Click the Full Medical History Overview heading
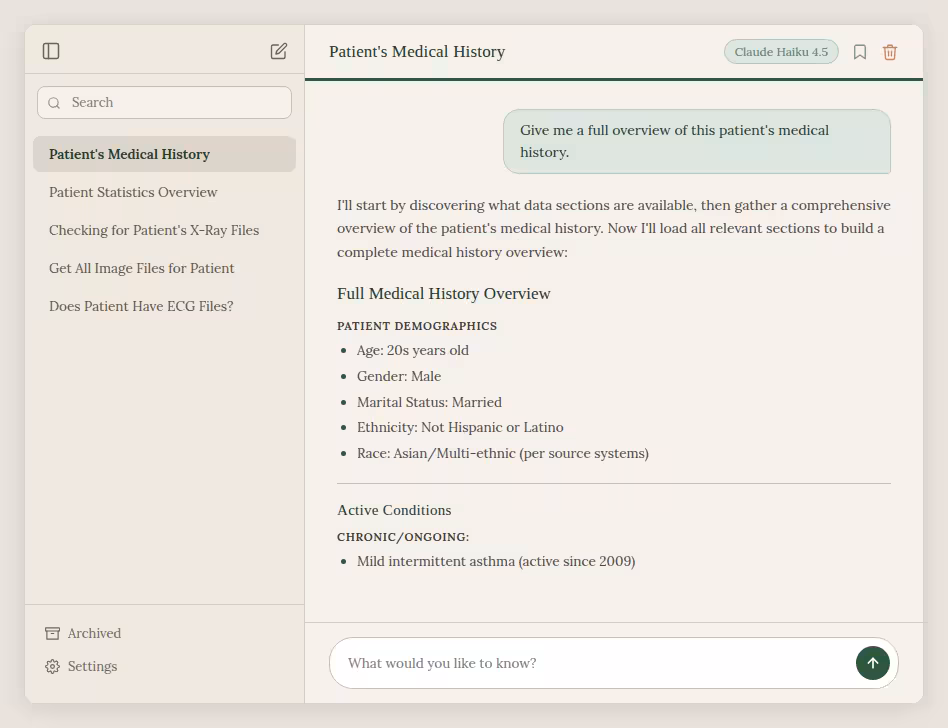 [444, 294]
